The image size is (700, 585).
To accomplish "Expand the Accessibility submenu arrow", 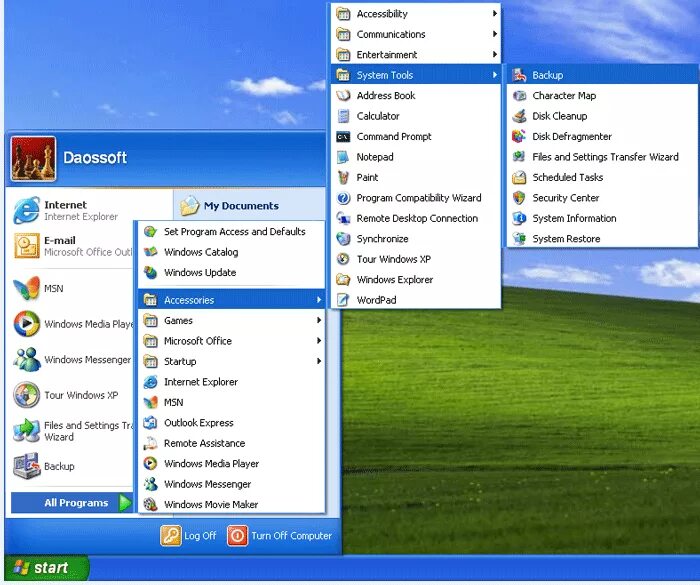I will (495, 13).
